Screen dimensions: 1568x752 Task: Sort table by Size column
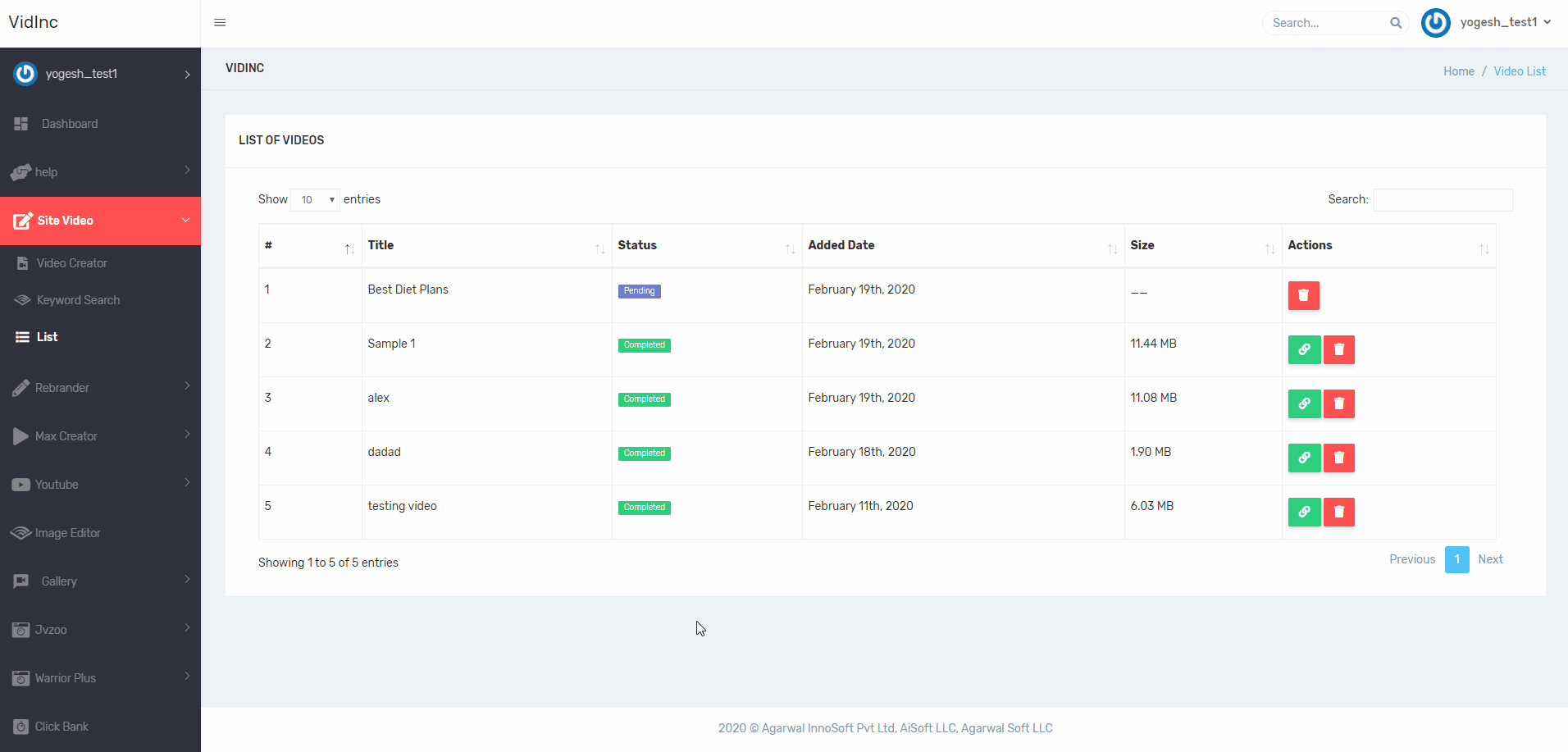pyautogui.click(x=1202, y=245)
